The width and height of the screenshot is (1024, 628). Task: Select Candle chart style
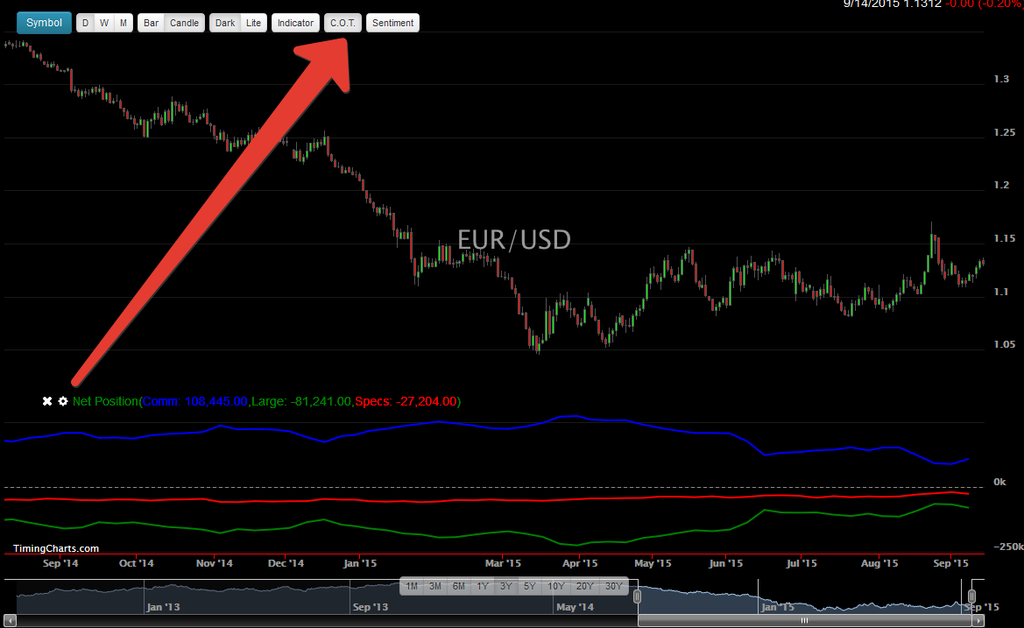(184, 23)
